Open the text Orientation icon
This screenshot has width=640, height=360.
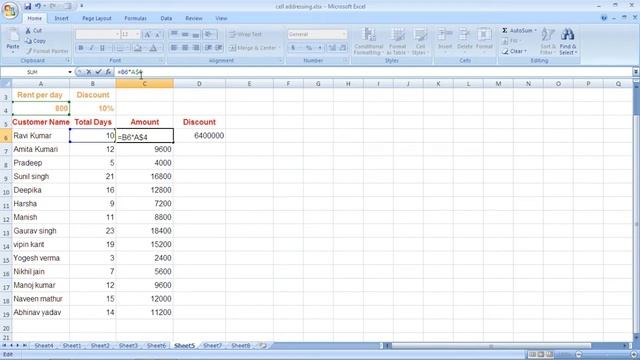pyautogui.click(x=210, y=34)
